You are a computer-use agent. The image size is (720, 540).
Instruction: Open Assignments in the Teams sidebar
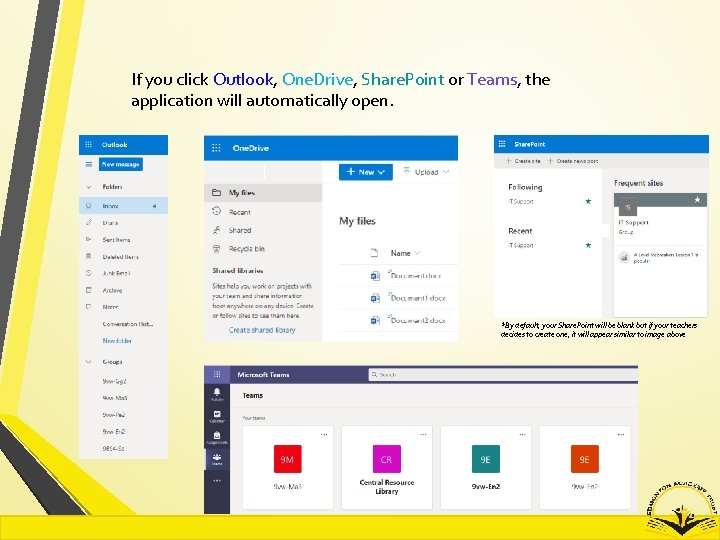point(217,438)
